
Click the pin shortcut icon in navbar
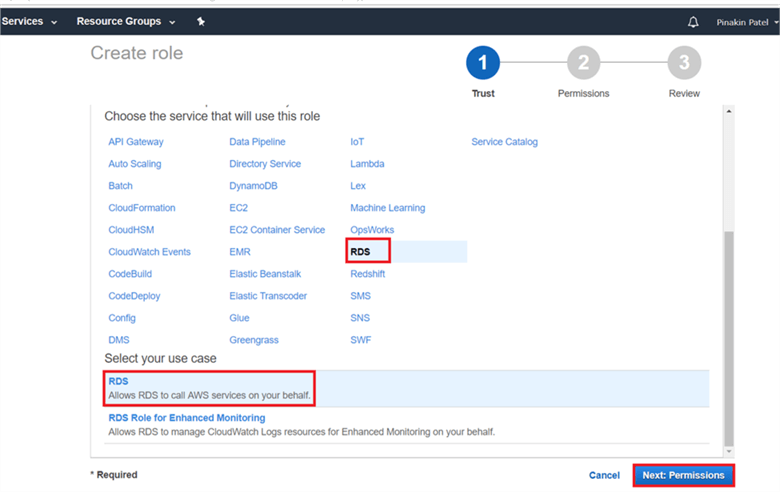pyautogui.click(x=200, y=21)
